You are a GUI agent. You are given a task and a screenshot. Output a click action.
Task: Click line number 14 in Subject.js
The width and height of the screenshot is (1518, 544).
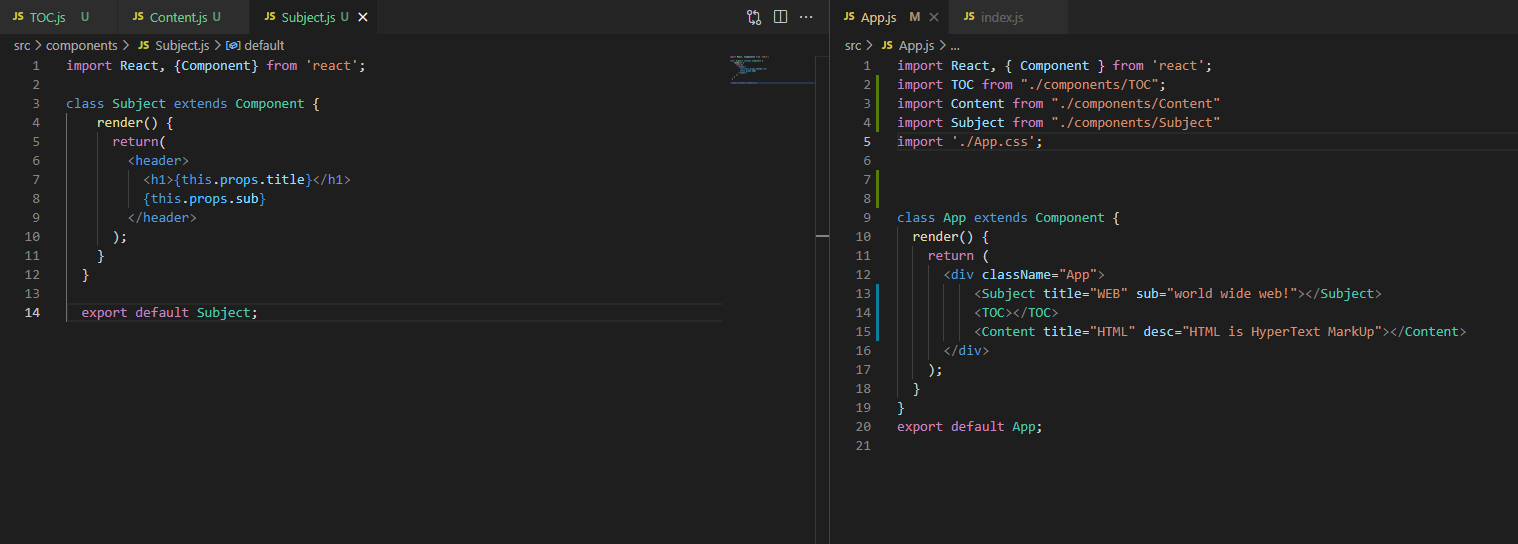[33, 312]
